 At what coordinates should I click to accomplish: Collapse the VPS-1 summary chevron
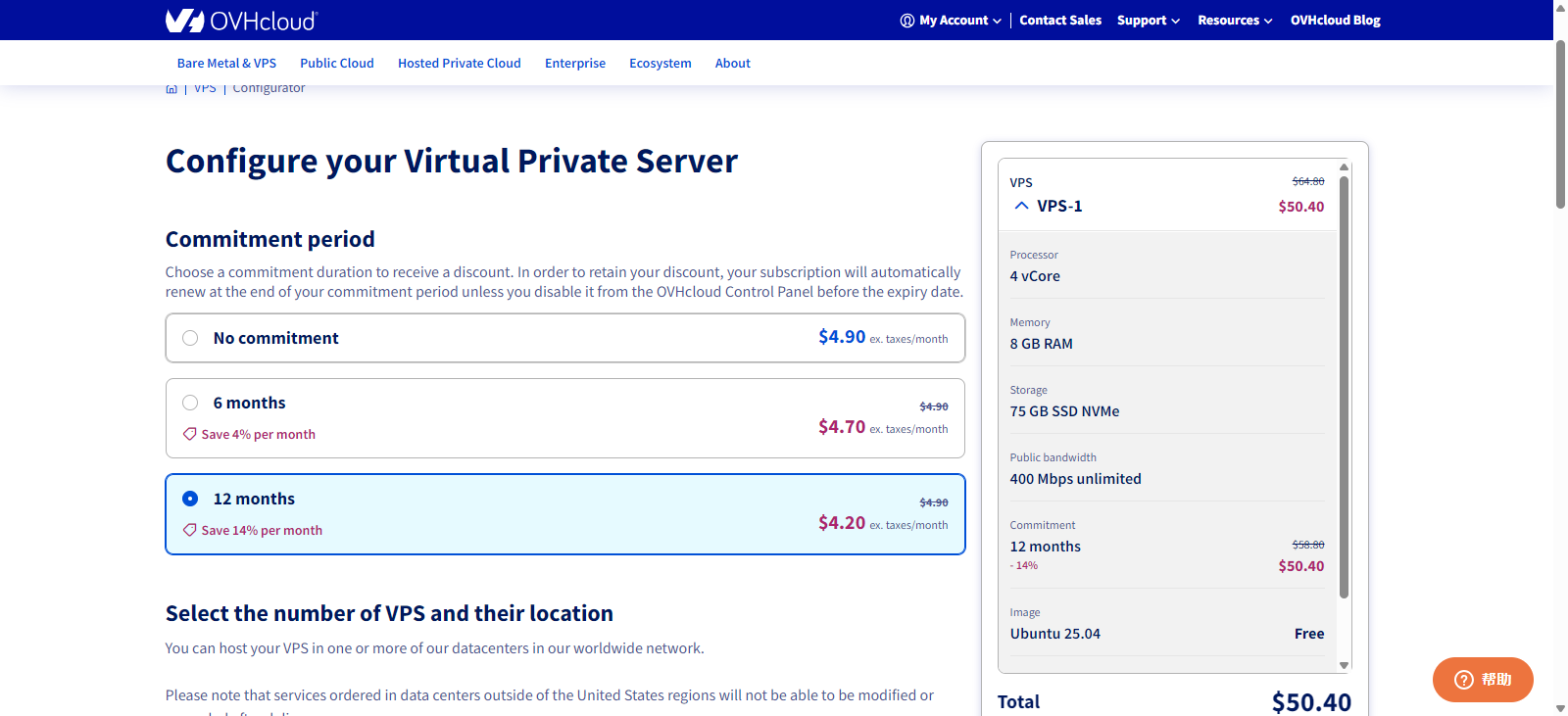pos(1021,206)
